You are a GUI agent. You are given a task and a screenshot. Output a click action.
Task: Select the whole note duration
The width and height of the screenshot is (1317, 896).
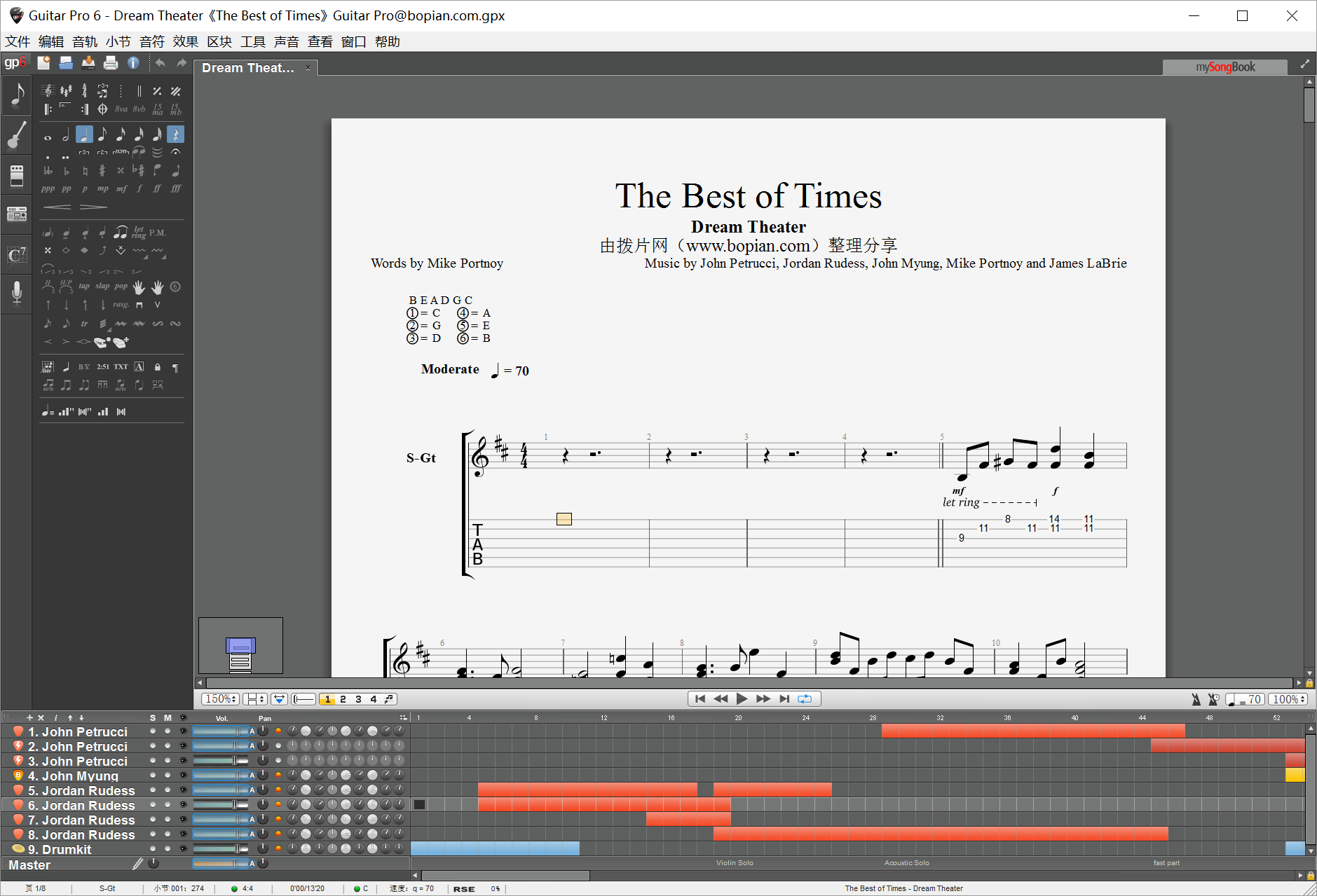click(48, 137)
